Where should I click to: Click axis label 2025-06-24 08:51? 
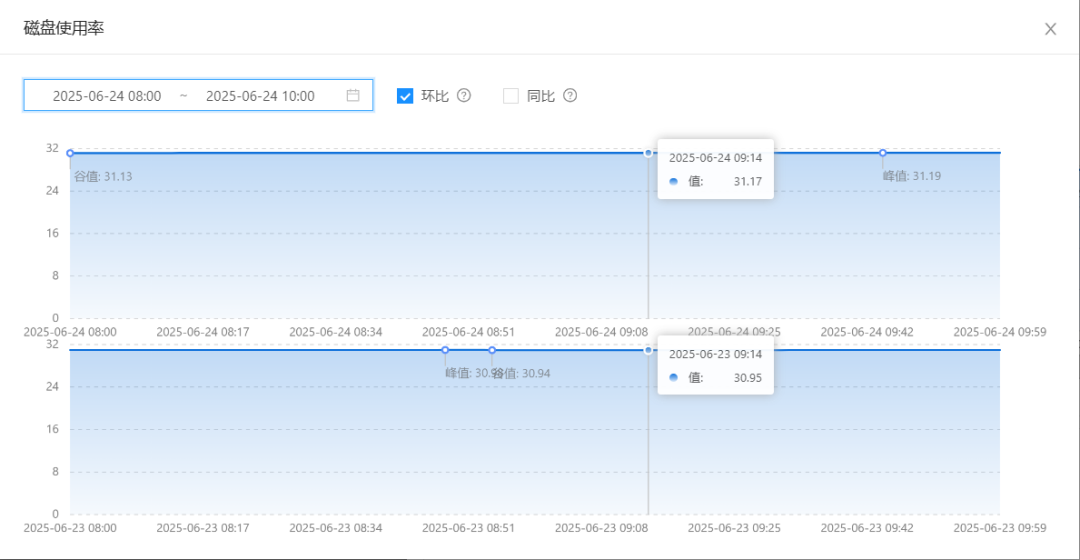pyautogui.click(x=468, y=332)
